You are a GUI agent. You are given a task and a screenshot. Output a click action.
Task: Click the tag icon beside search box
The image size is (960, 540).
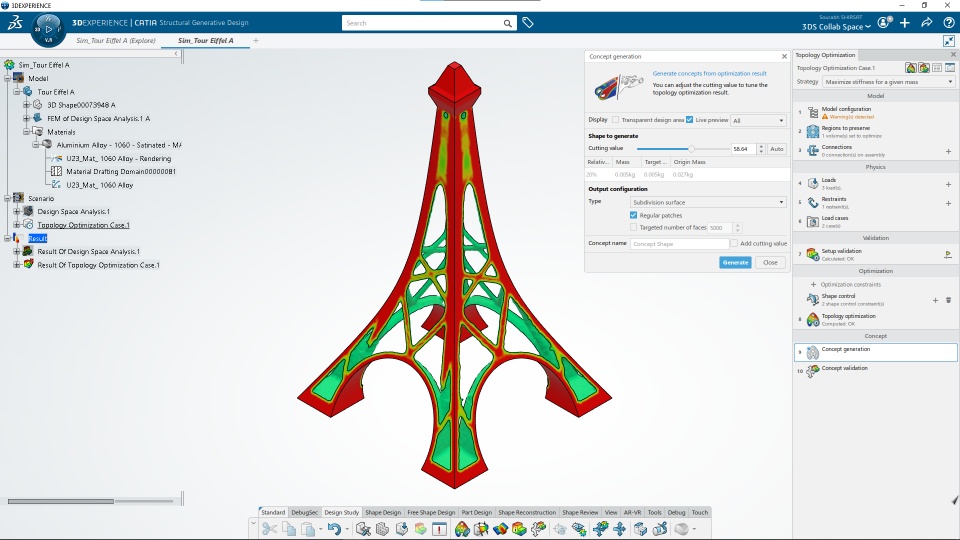point(528,23)
